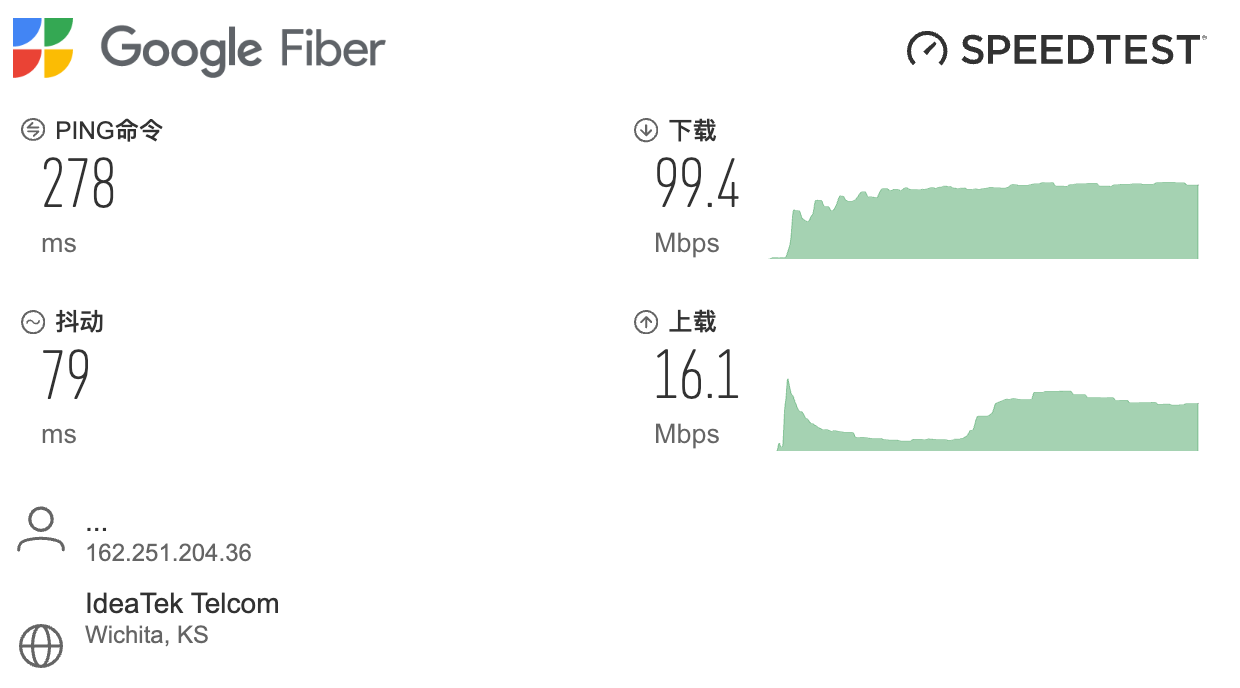Click the SPEEDTEST wordmark
The height and width of the screenshot is (688, 1240).
1080,49
